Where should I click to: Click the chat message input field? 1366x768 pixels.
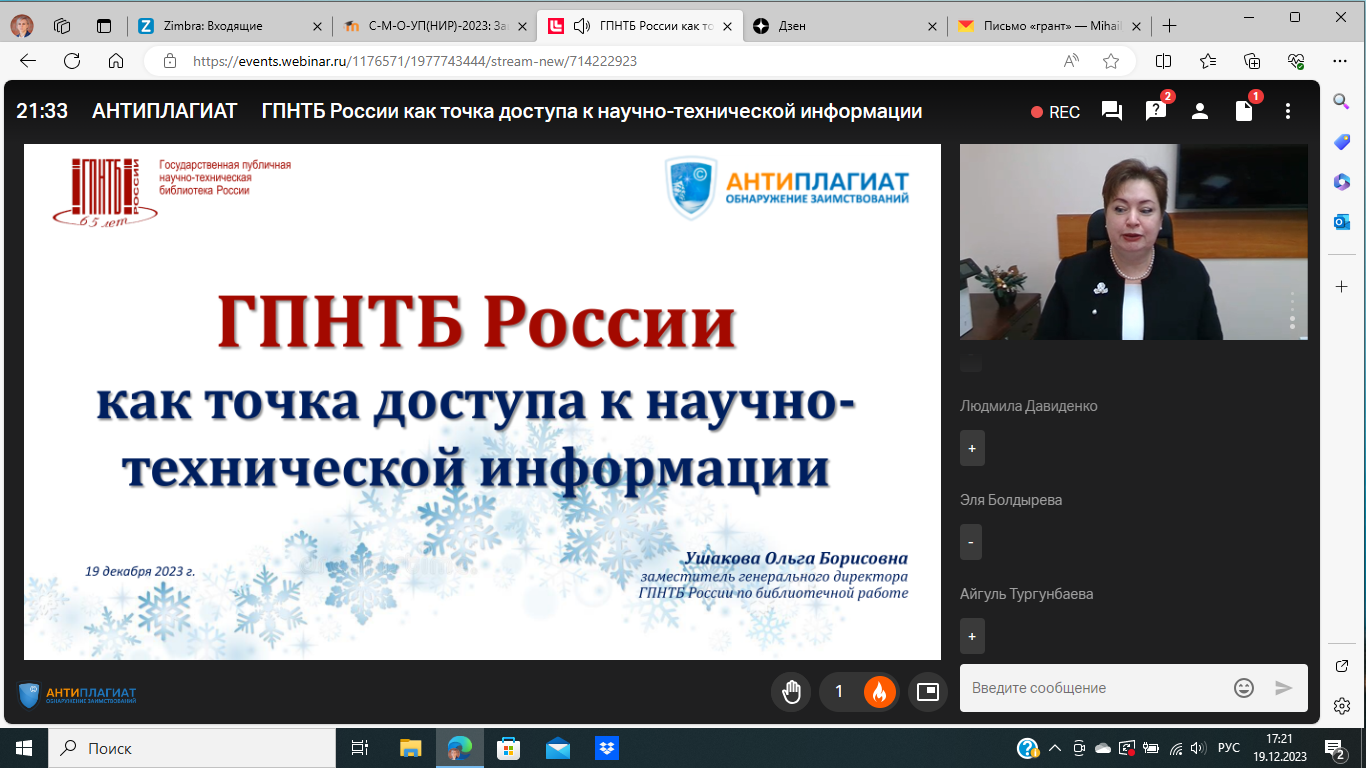tap(1095, 688)
